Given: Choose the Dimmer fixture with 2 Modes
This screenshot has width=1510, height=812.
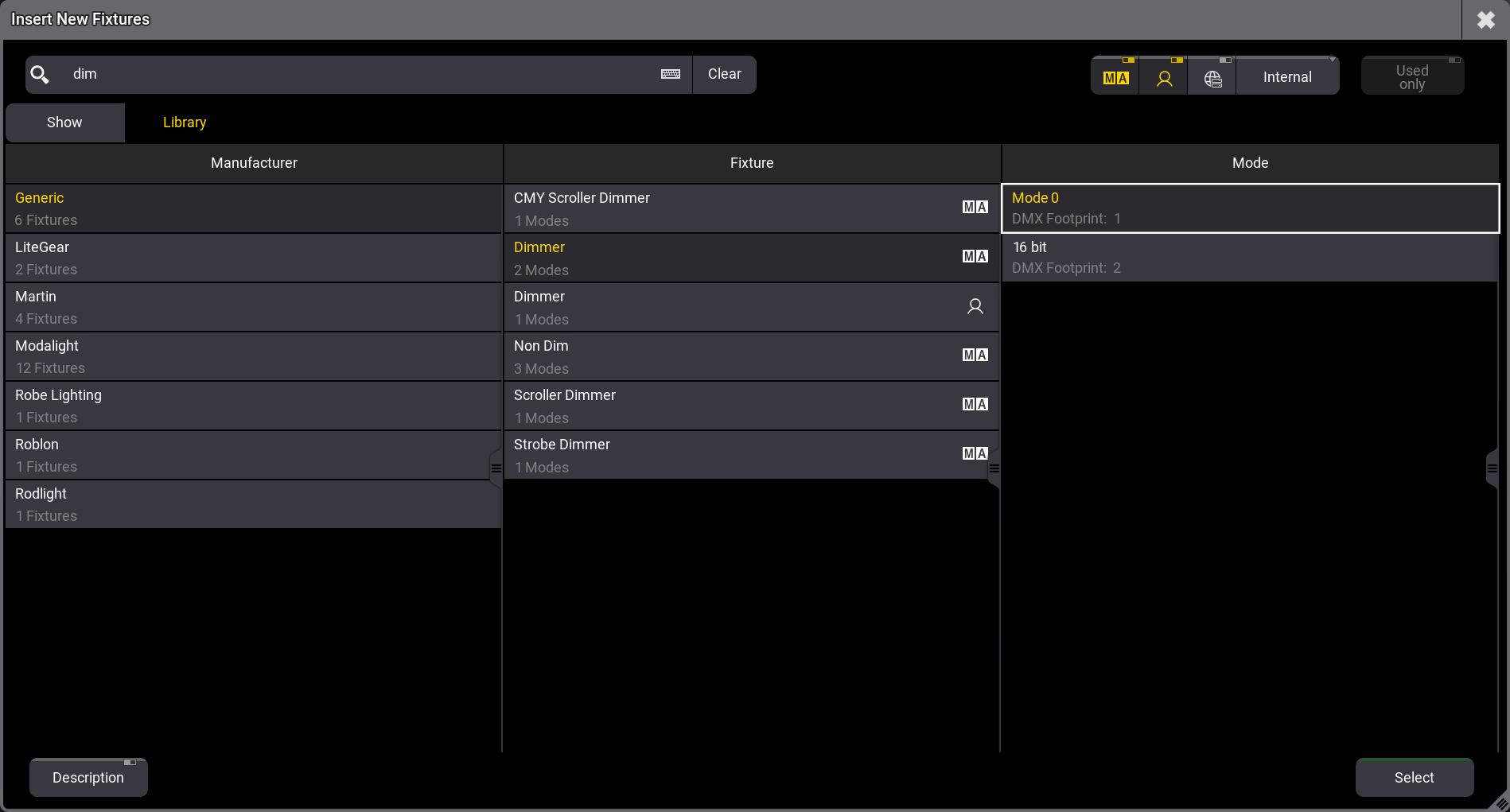Looking at the screenshot, I should (751, 258).
